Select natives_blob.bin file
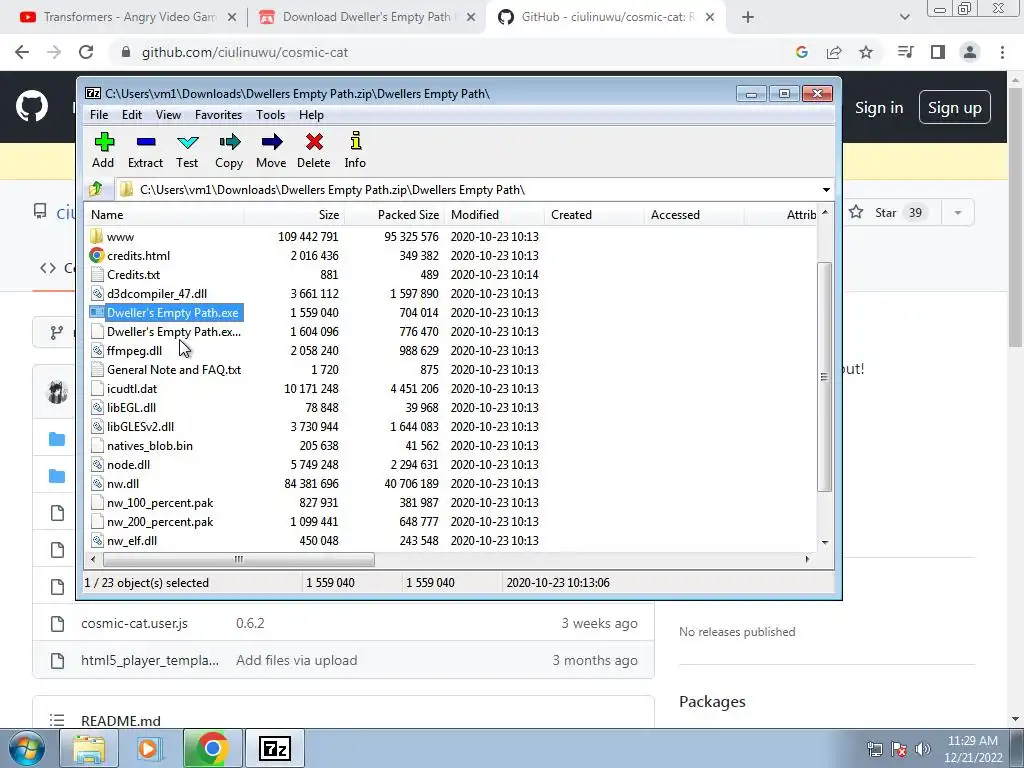 150,445
